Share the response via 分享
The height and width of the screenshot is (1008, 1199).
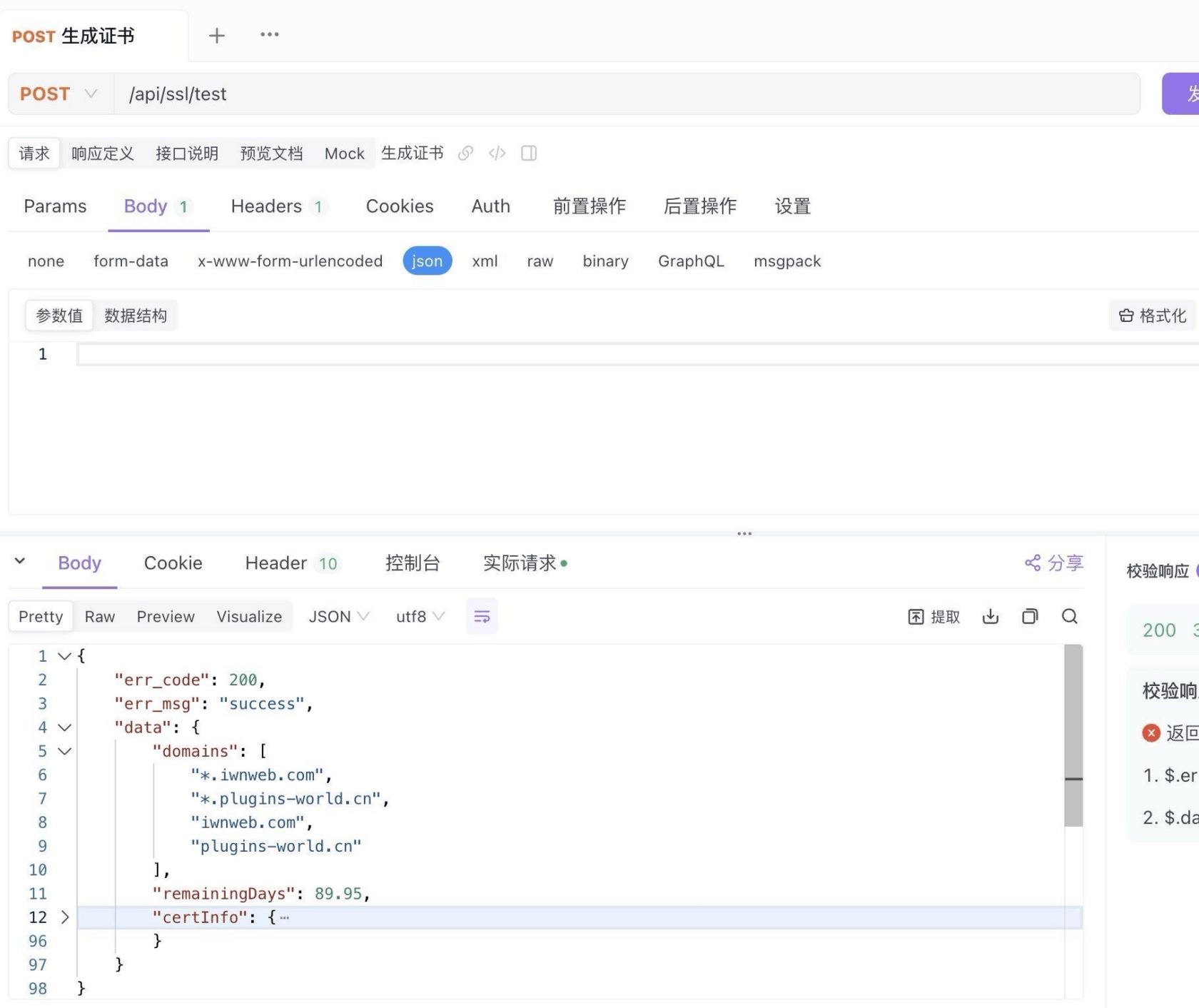pos(1054,563)
